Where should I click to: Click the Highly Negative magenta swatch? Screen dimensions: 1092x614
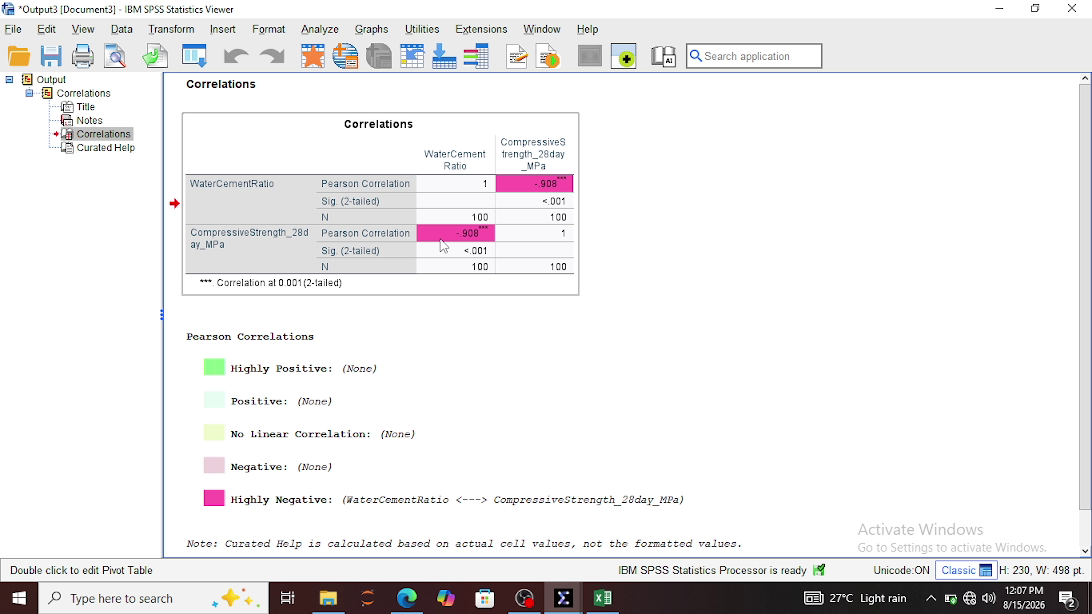pyautogui.click(x=214, y=498)
